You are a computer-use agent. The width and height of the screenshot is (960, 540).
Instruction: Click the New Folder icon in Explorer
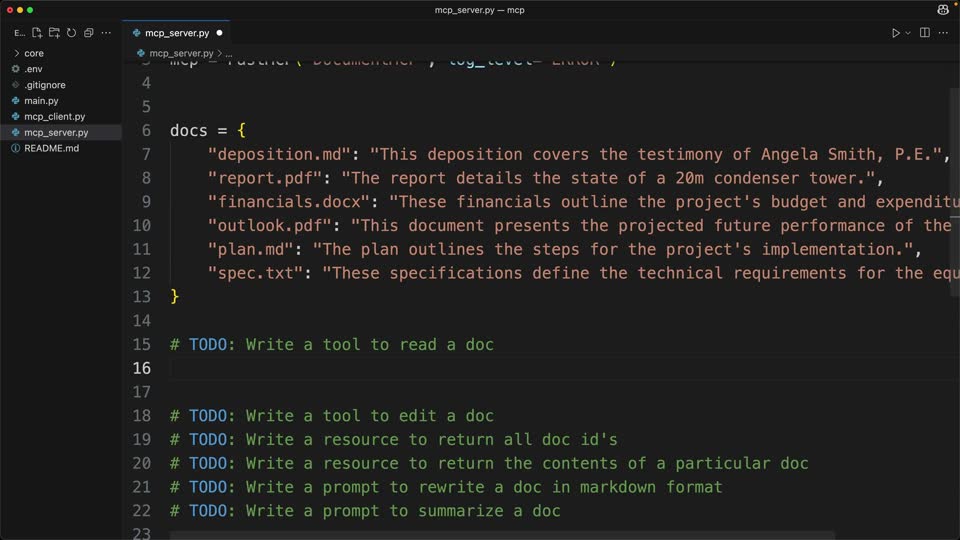(x=54, y=32)
